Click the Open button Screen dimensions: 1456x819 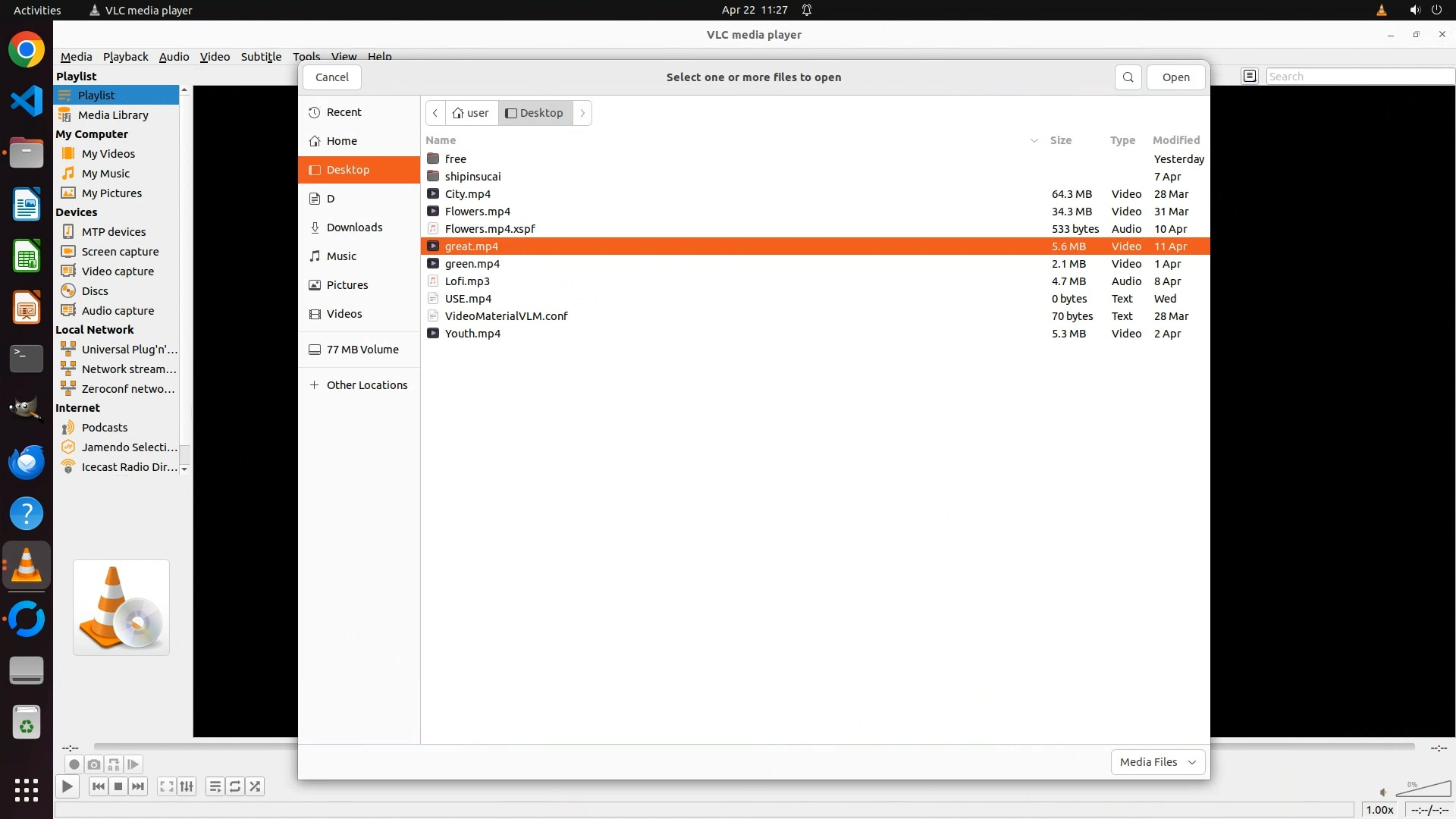pyautogui.click(x=1175, y=77)
